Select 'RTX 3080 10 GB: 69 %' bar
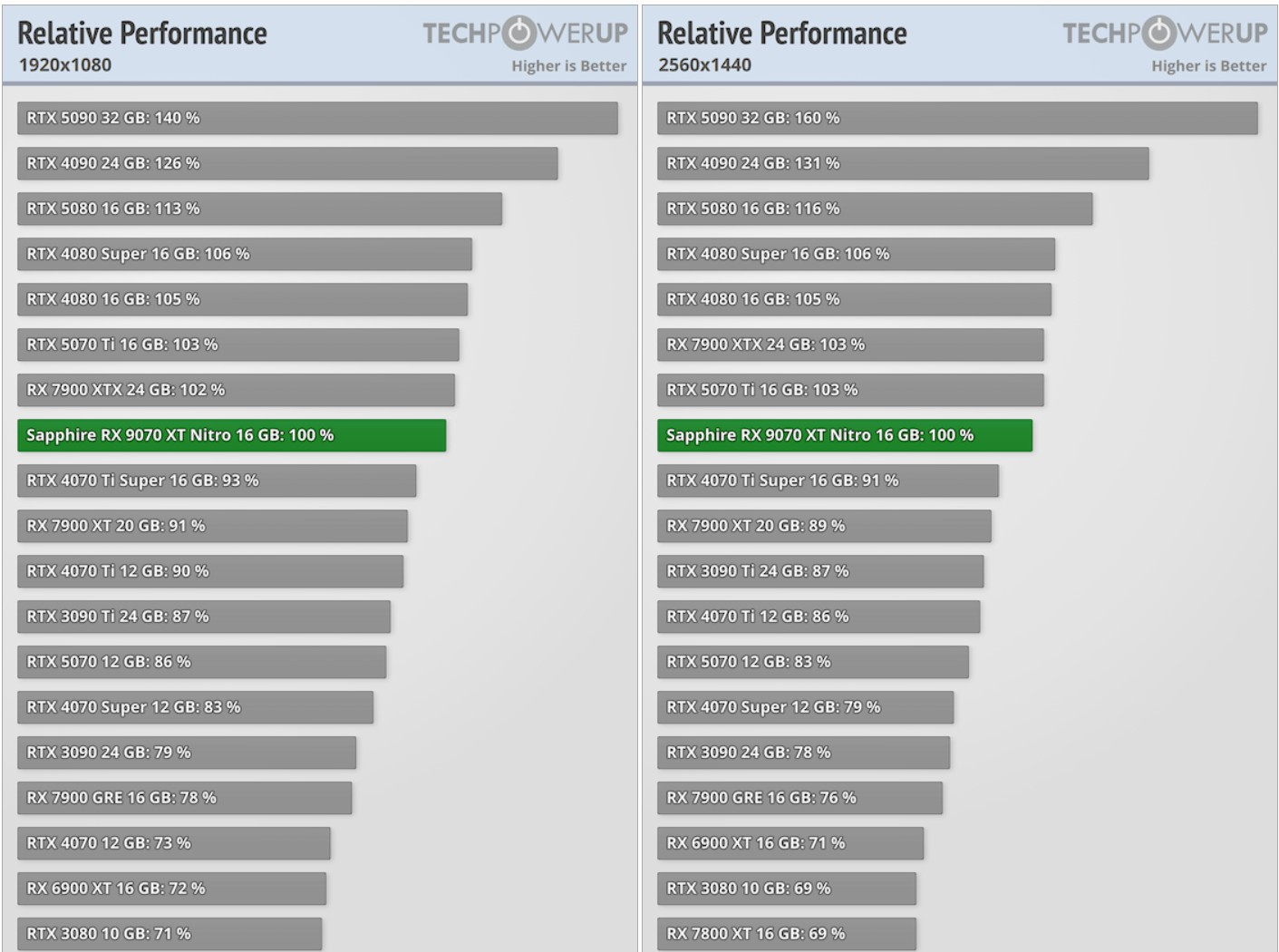 click(787, 889)
